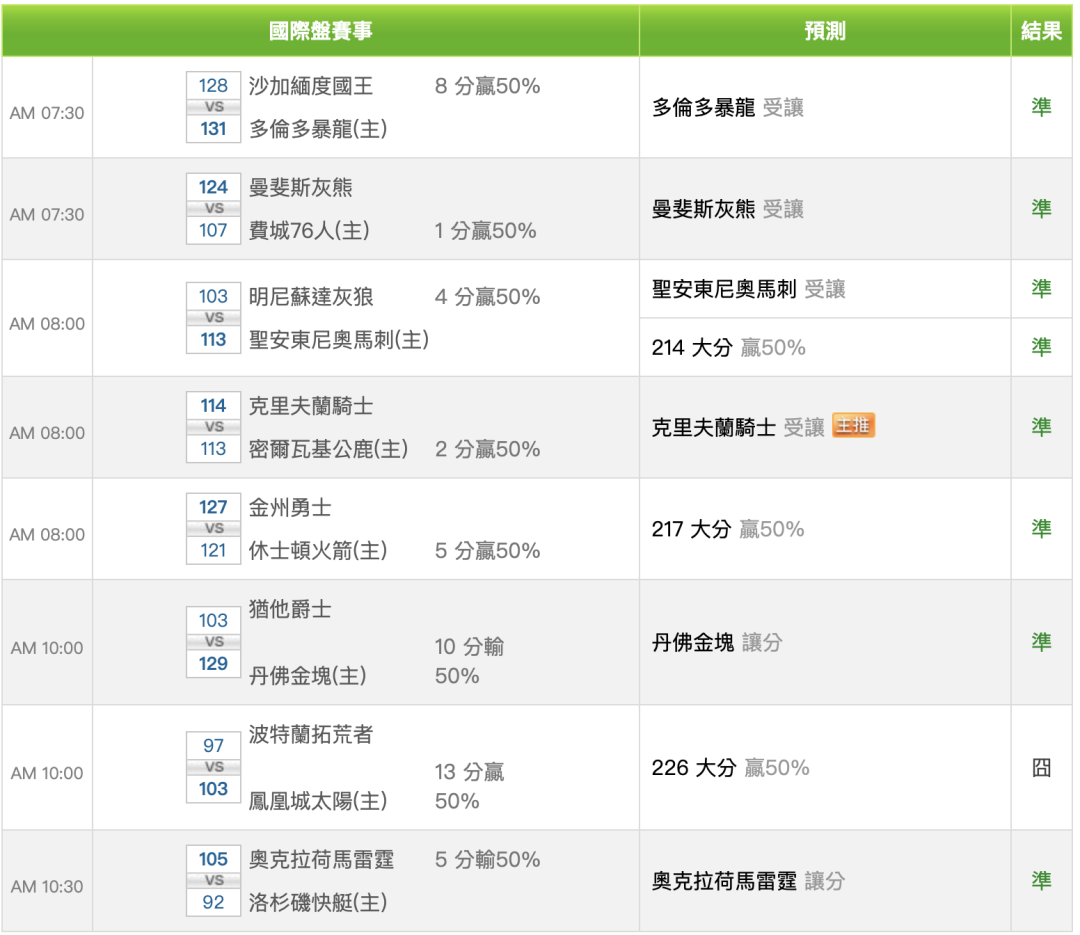Click prediction 丹佛金塊 讓分

point(717,643)
